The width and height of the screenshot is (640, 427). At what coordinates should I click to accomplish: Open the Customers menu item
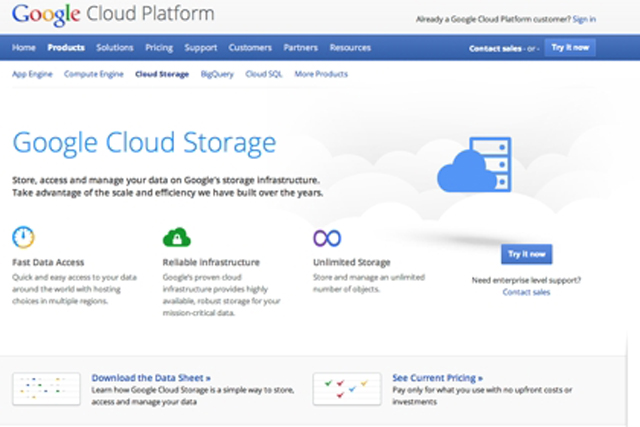point(250,48)
